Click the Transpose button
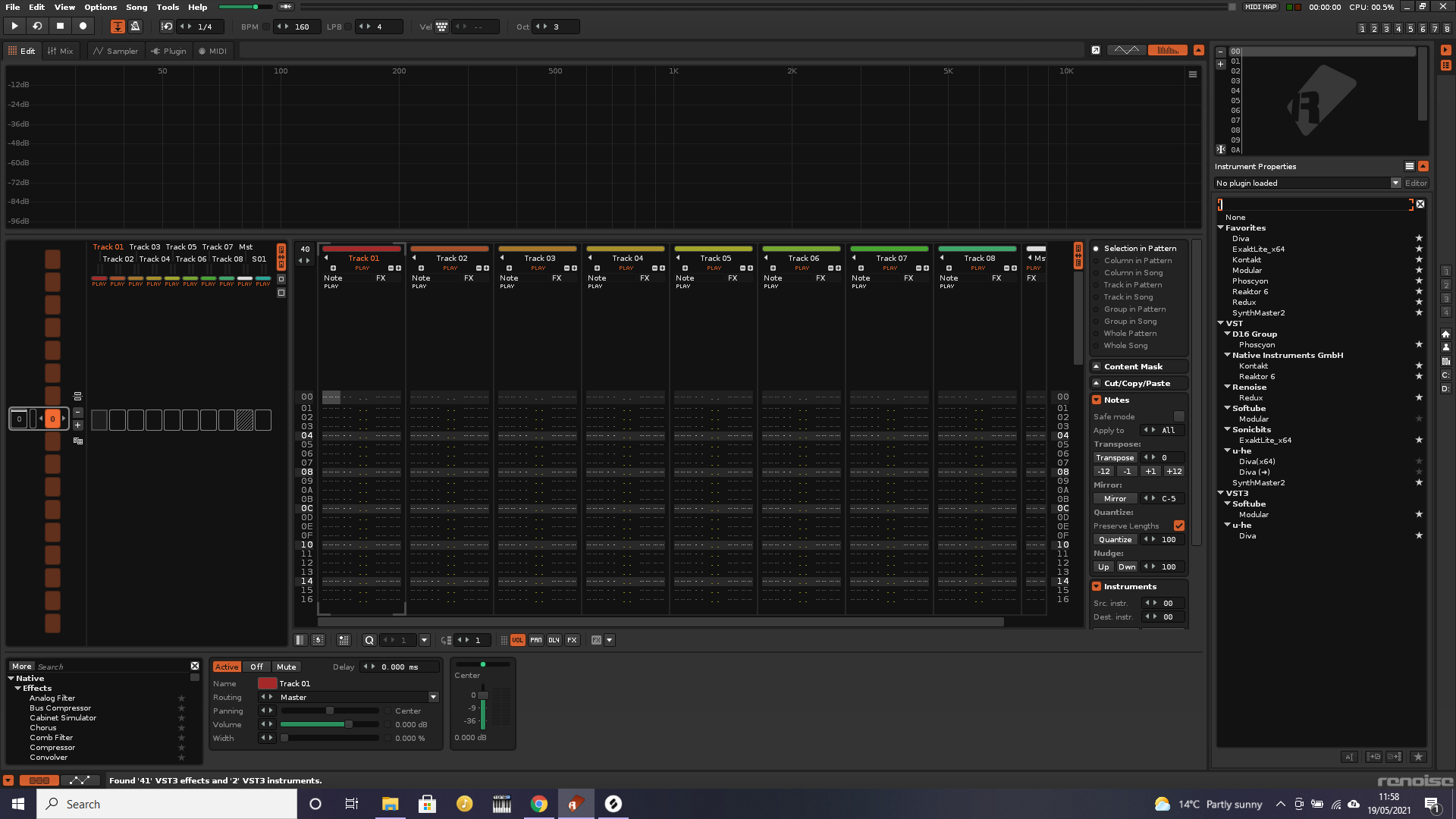 click(1115, 457)
